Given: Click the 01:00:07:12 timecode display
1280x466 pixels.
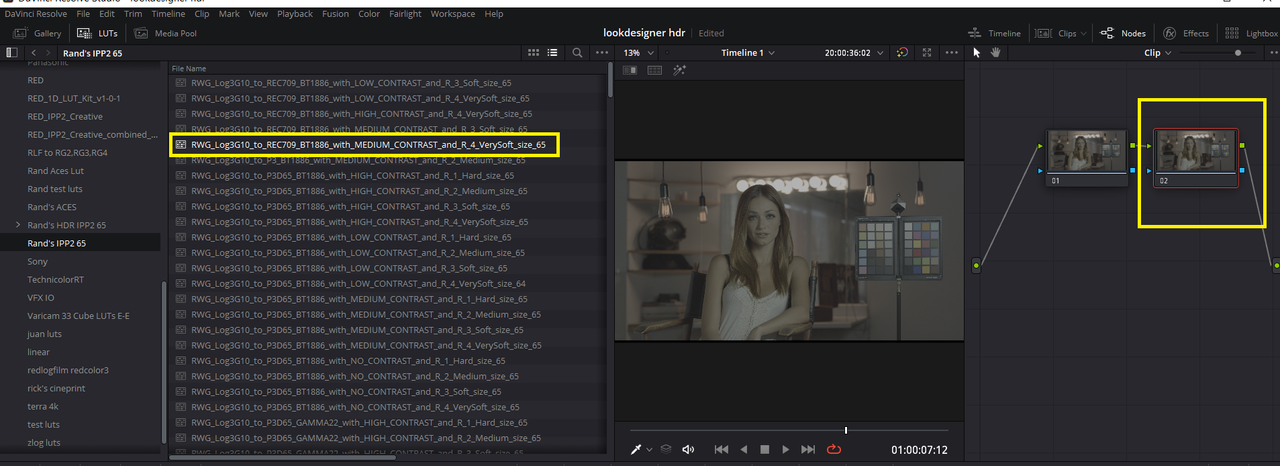Looking at the screenshot, I should point(919,450).
